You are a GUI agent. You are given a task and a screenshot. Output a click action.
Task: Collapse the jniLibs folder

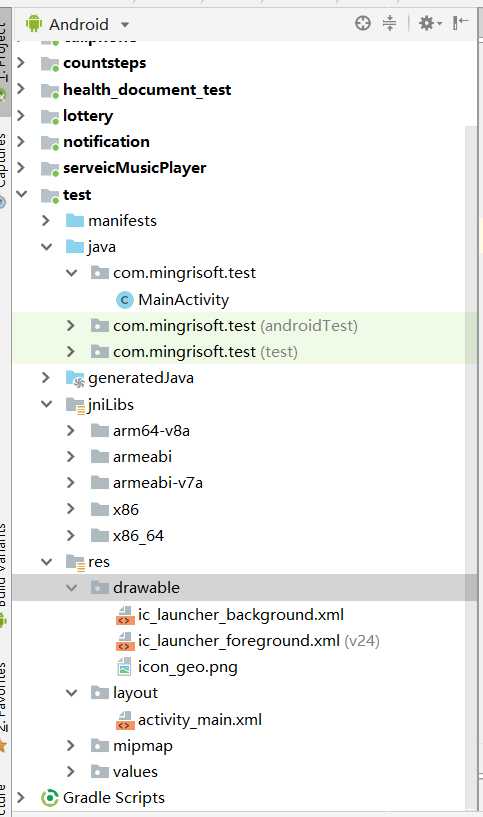pos(46,404)
